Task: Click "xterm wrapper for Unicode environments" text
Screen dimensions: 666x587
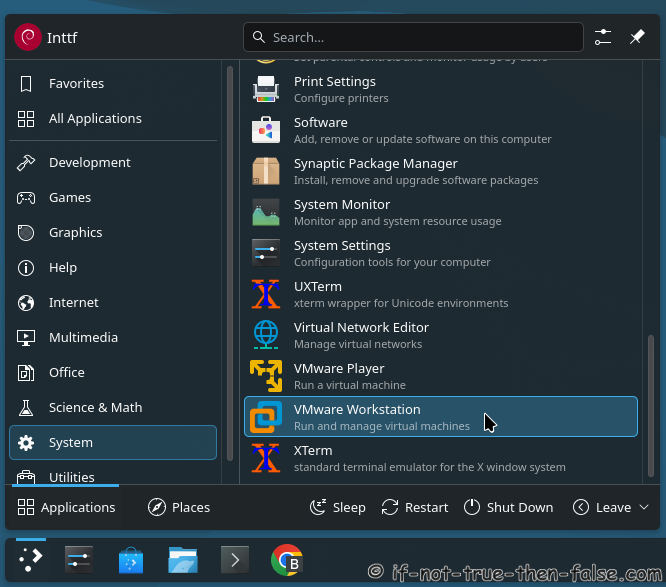Action: coord(401,303)
